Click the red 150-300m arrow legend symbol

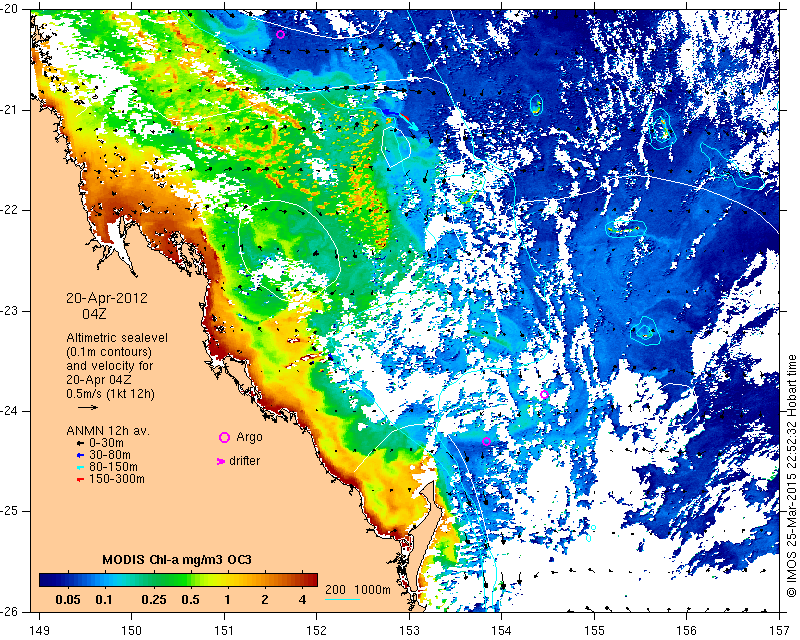[80, 479]
